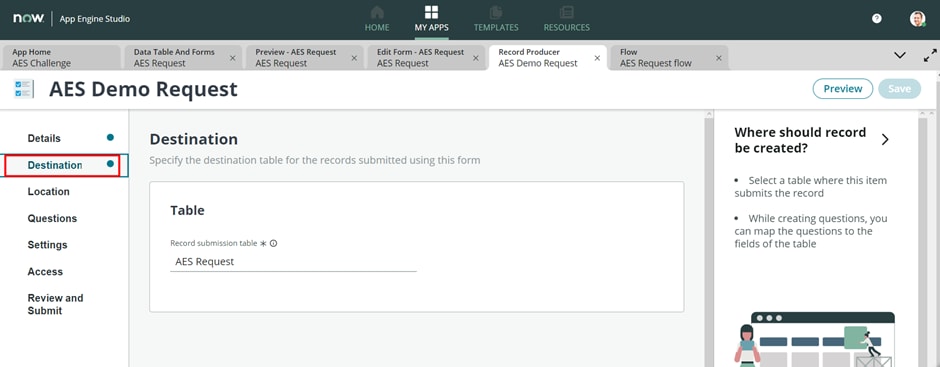Open My Apps in top navigation
This screenshot has height=367, width=940.
pos(431,19)
